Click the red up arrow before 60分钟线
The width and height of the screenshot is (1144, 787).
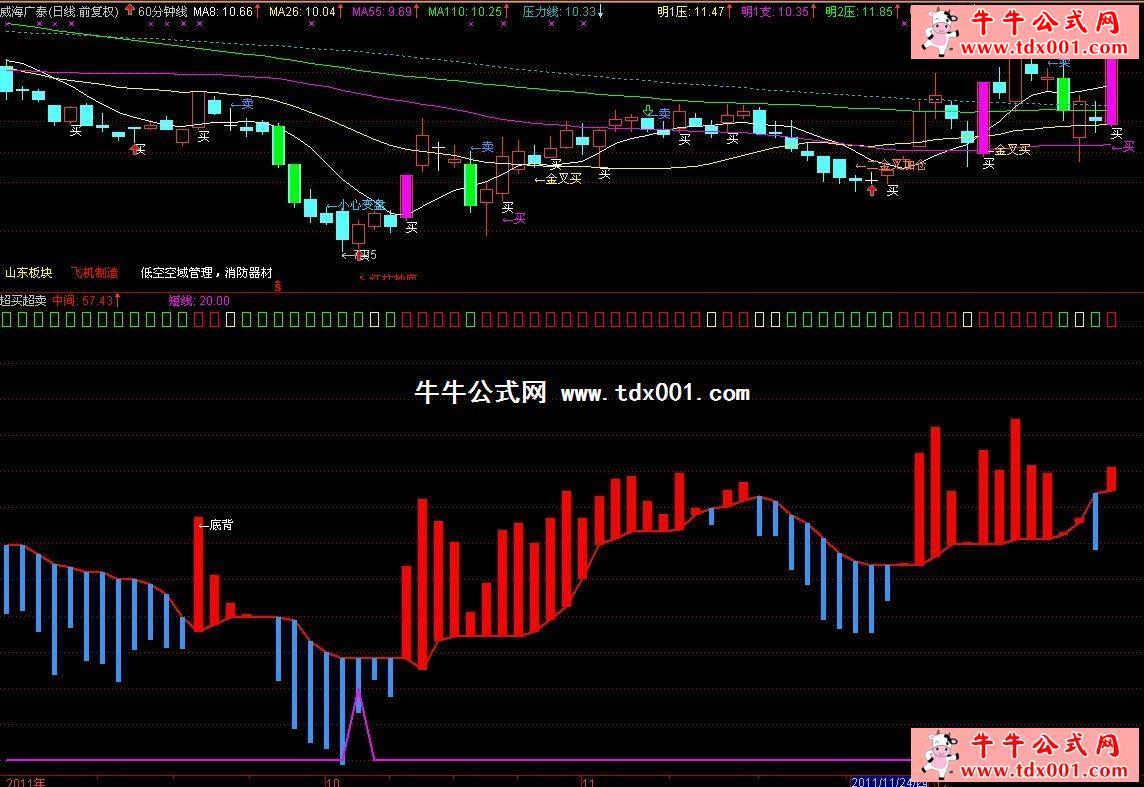pyautogui.click(x=129, y=12)
